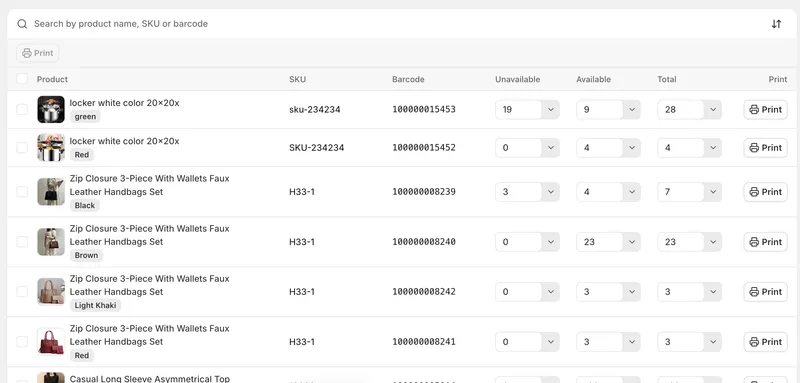
Task: Click the green variant tag
Action: pyautogui.click(x=85, y=116)
